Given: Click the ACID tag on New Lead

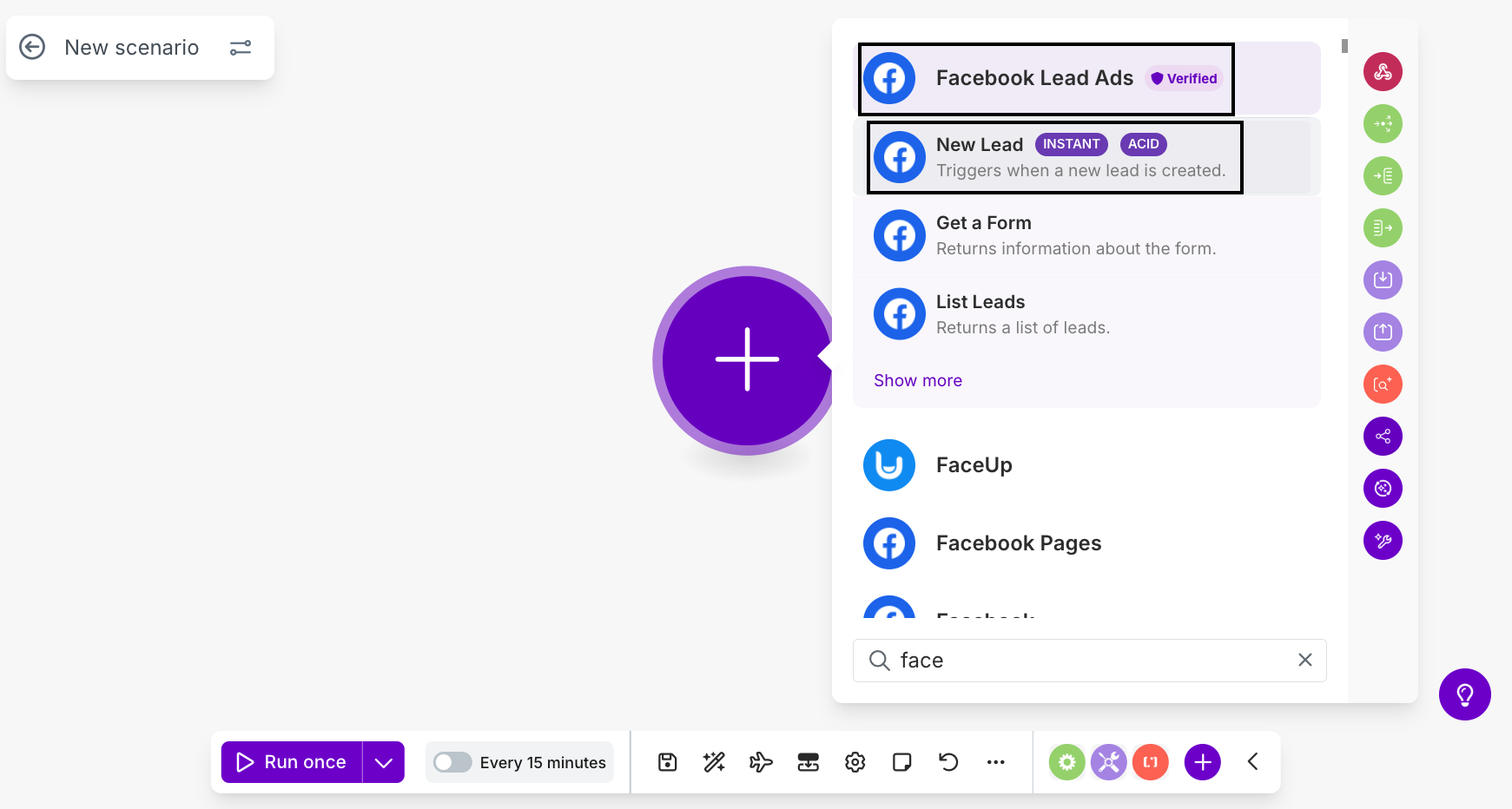Looking at the screenshot, I should coord(1143,144).
